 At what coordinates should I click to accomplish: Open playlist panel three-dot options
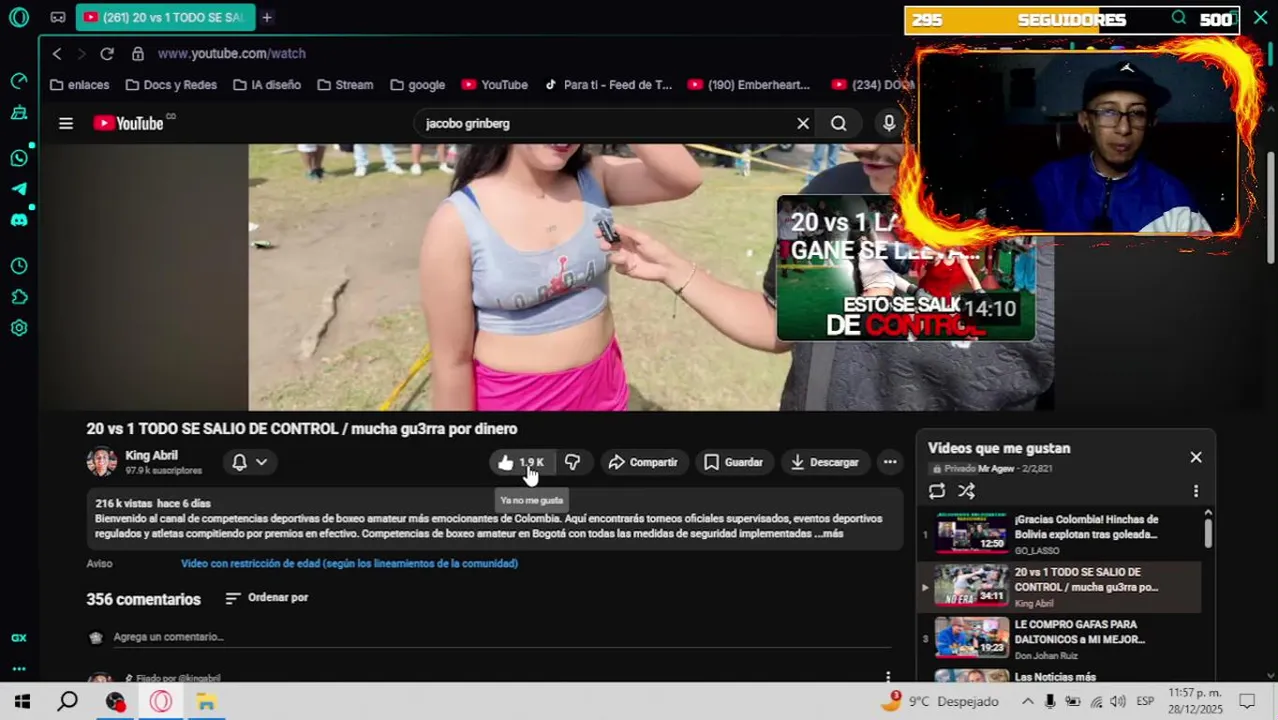click(1195, 491)
